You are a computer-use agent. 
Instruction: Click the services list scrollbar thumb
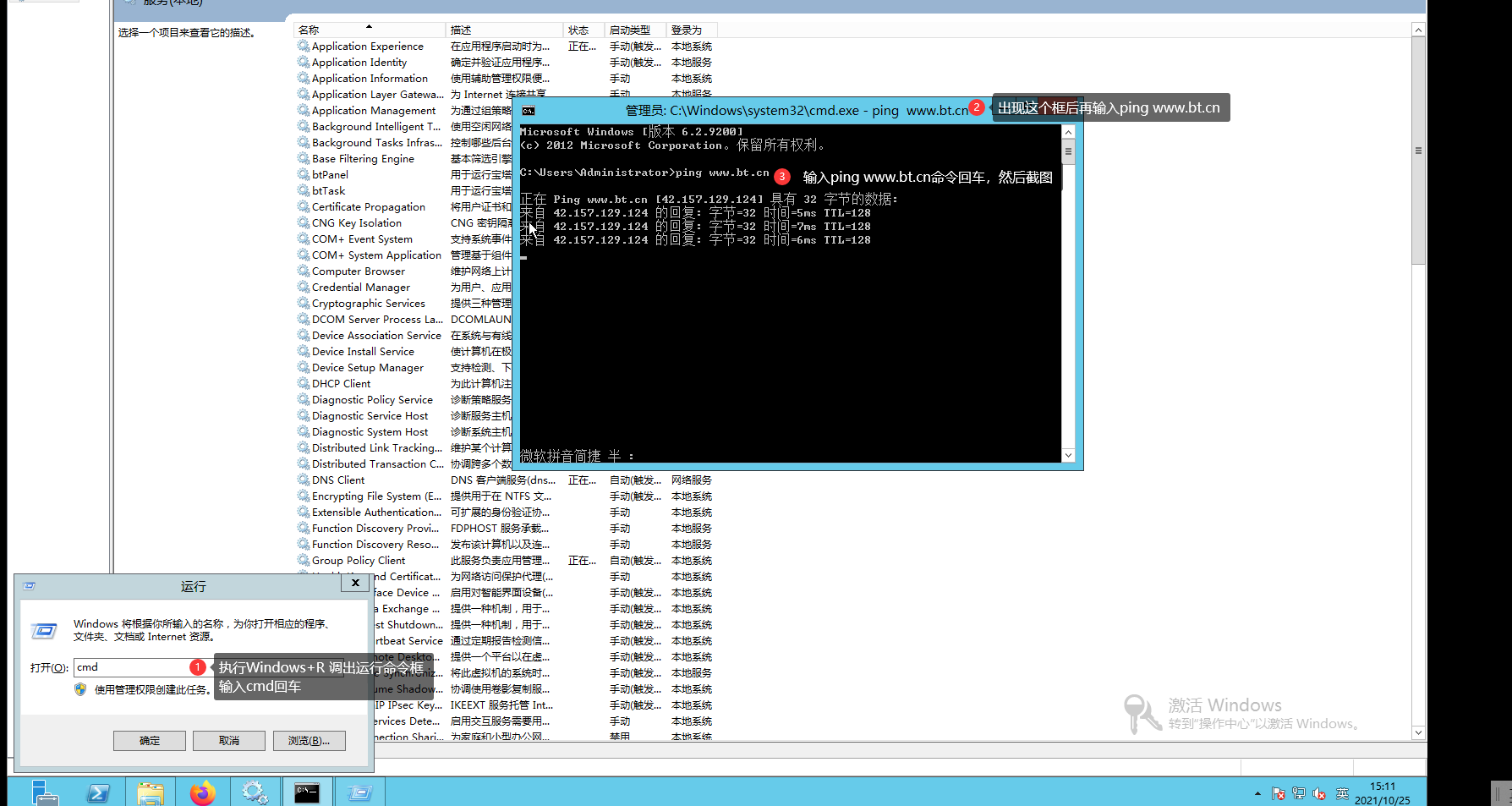(1418, 151)
